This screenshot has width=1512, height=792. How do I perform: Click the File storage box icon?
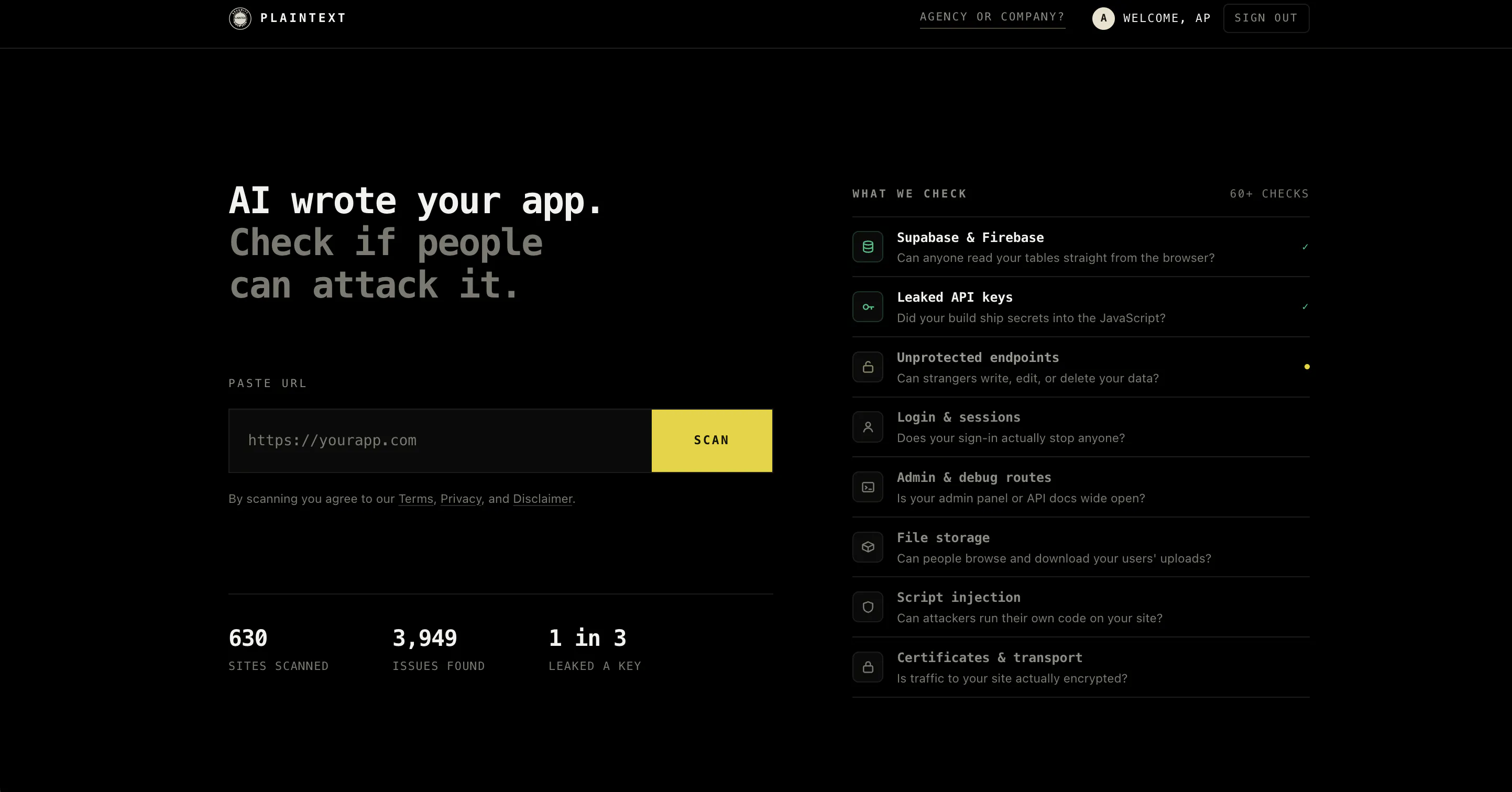(x=868, y=547)
